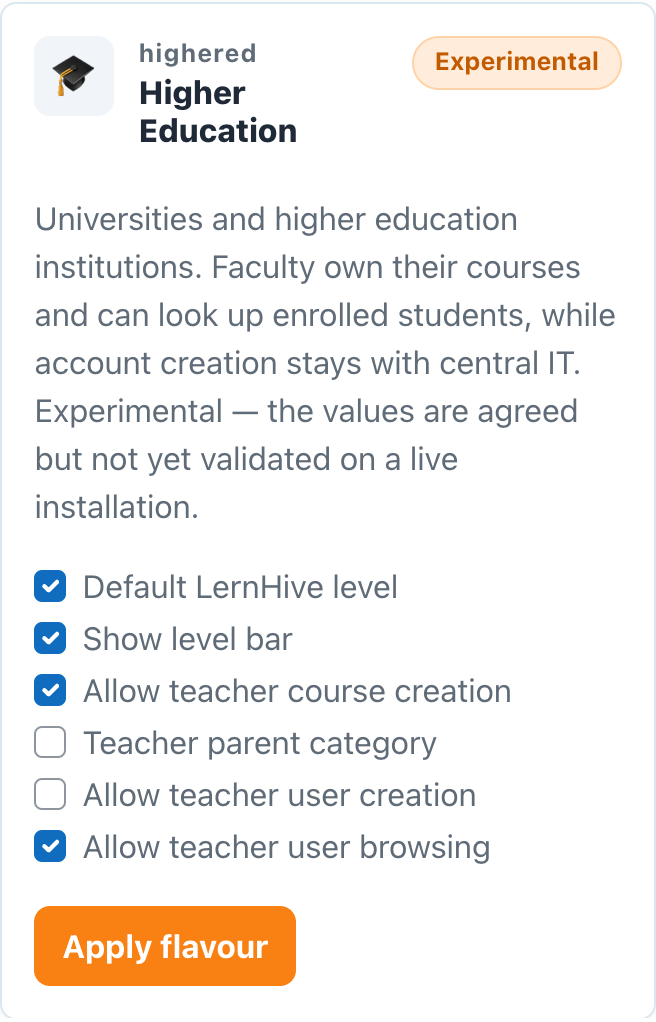Click the 'not yet validated' experimental note text

click(306, 460)
